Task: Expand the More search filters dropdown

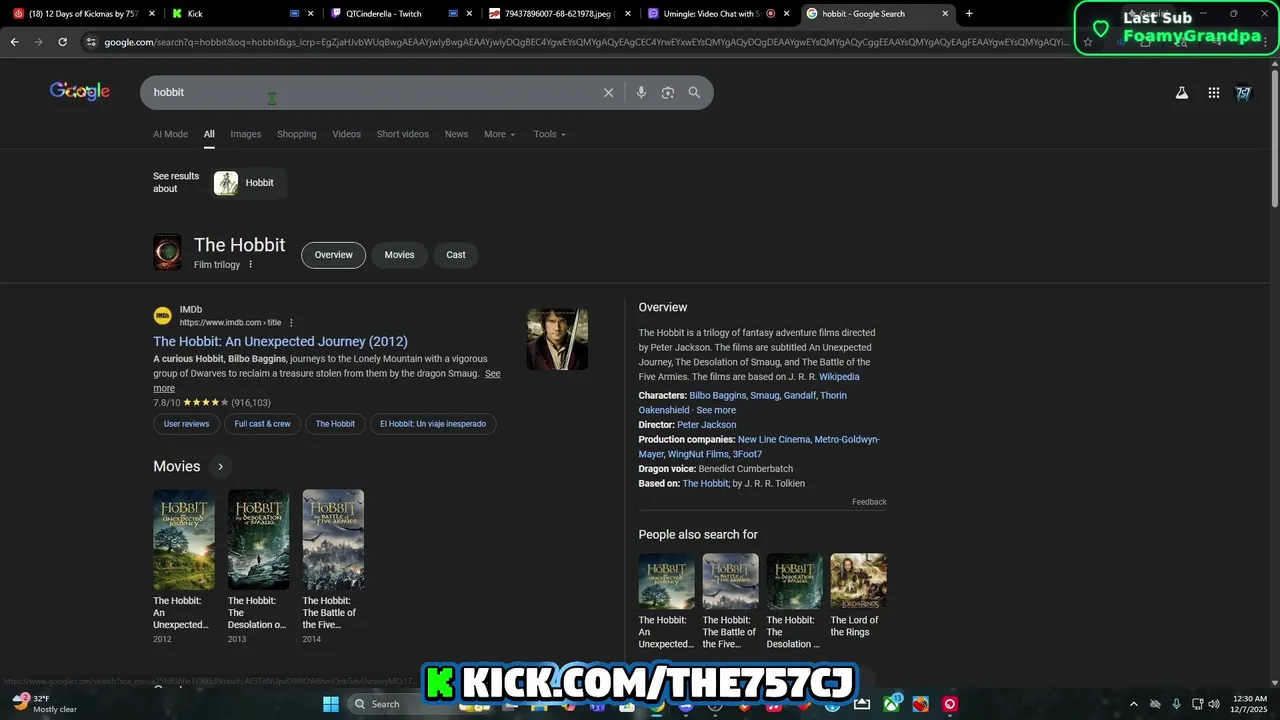Action: (499, 134)
